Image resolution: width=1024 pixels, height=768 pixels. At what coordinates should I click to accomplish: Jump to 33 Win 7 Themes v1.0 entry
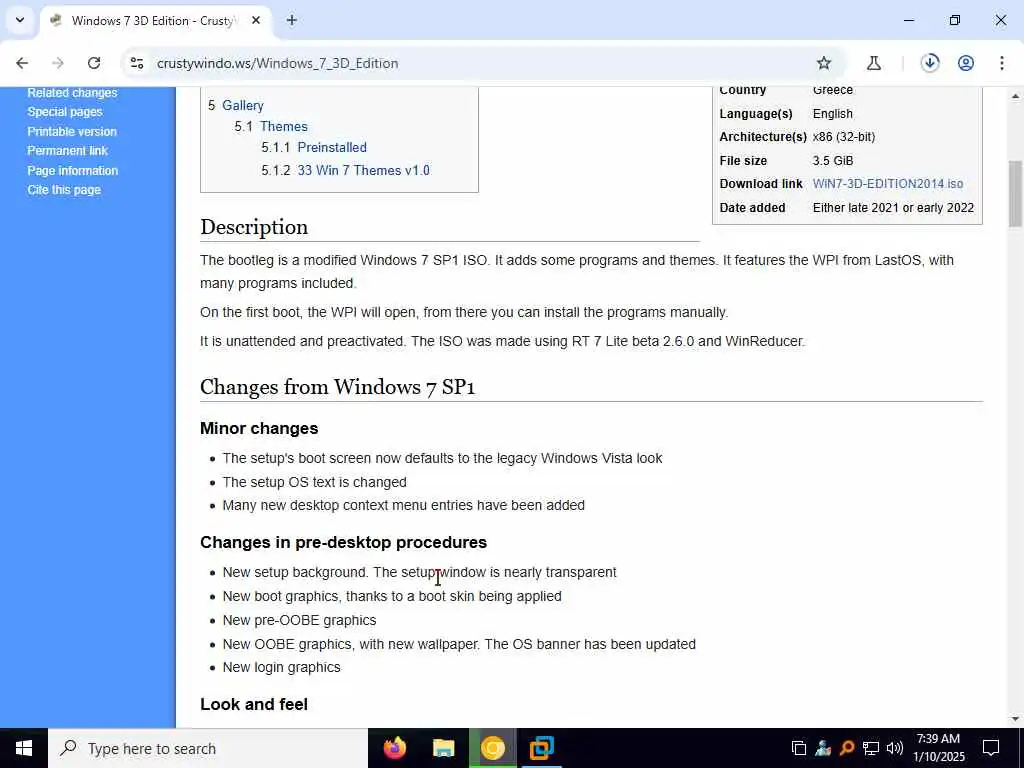(363, 170)
